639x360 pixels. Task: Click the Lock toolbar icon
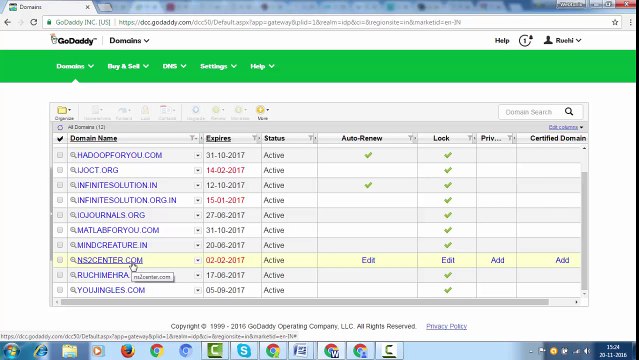145,112
